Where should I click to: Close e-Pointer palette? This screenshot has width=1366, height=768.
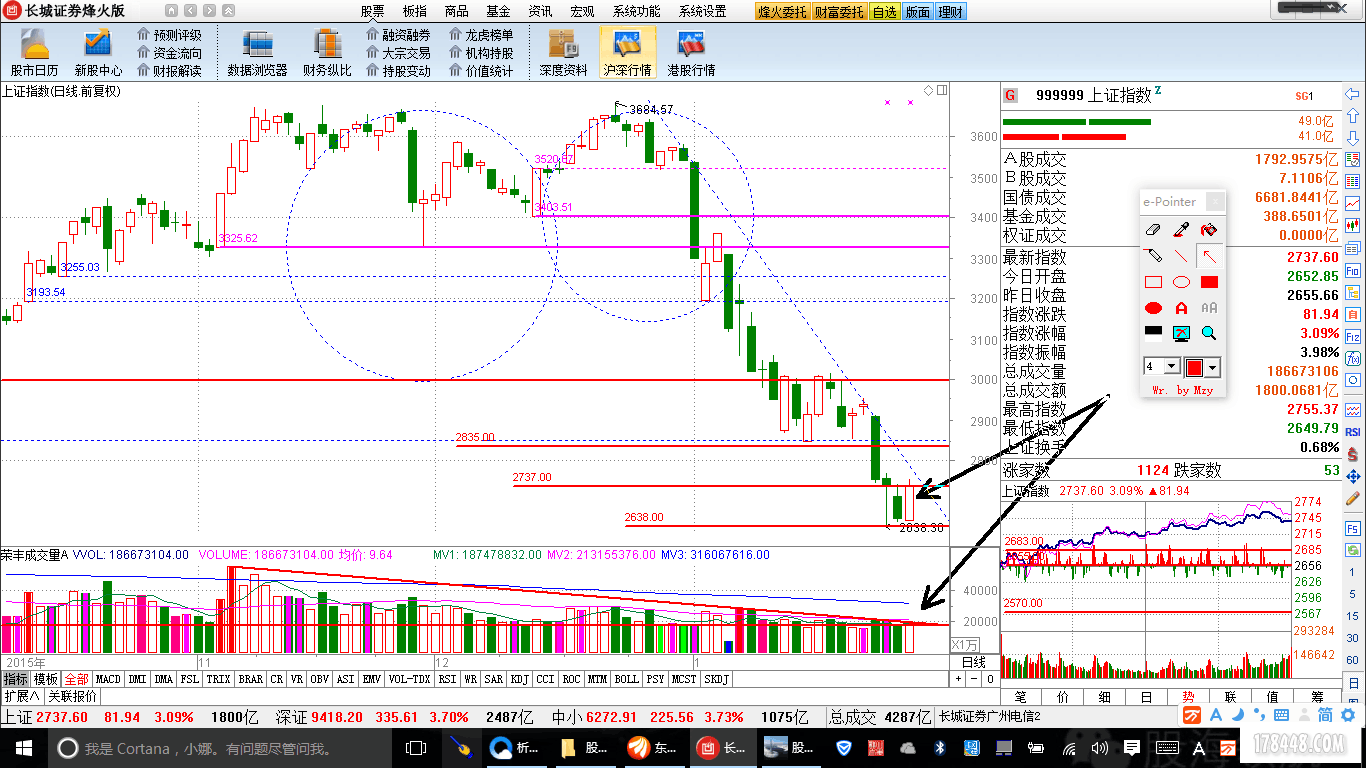click(1215, 201)
